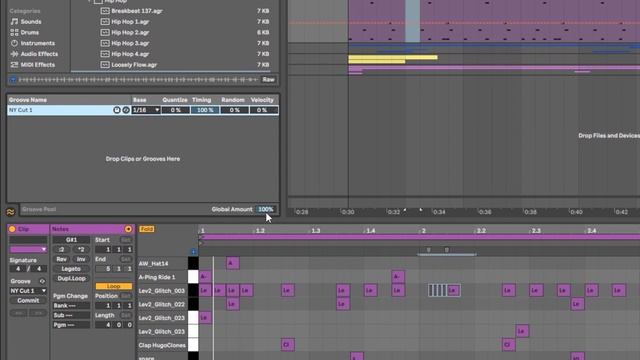
Task: Open the Sounds category icon
Action: 14,22
